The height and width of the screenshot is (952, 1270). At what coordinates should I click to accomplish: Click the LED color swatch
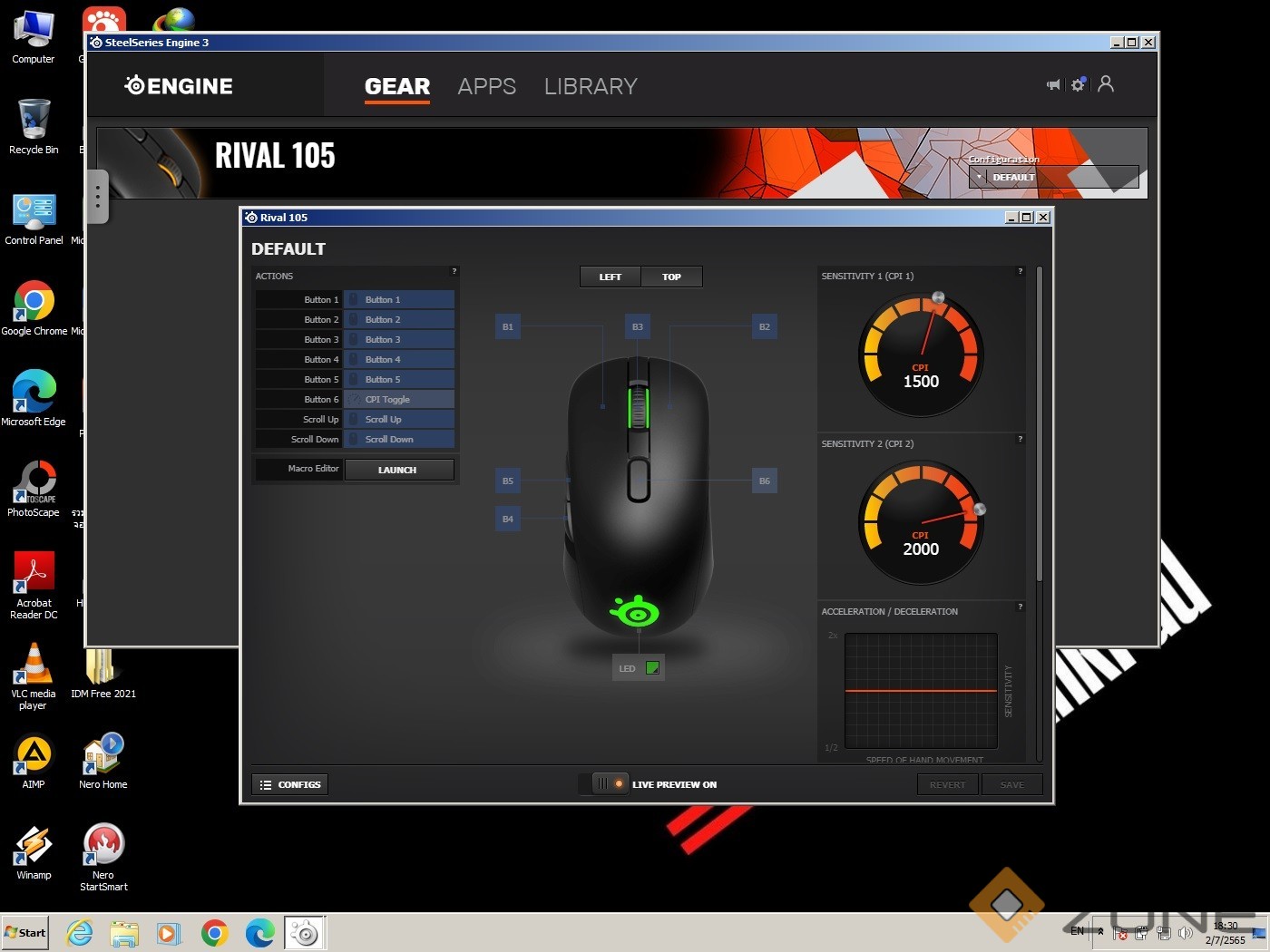[x=651, y=668]
